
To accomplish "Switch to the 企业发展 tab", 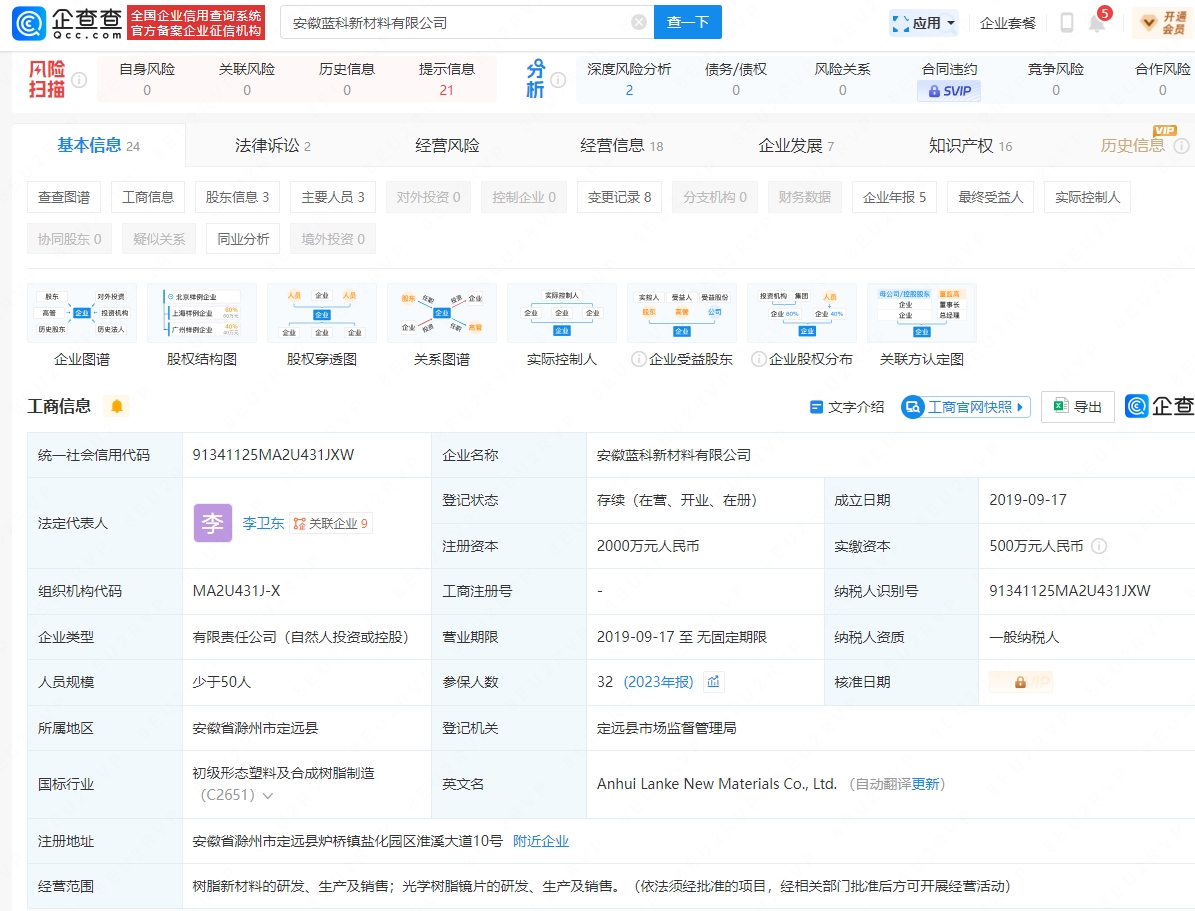I will (x=796, y=146).
